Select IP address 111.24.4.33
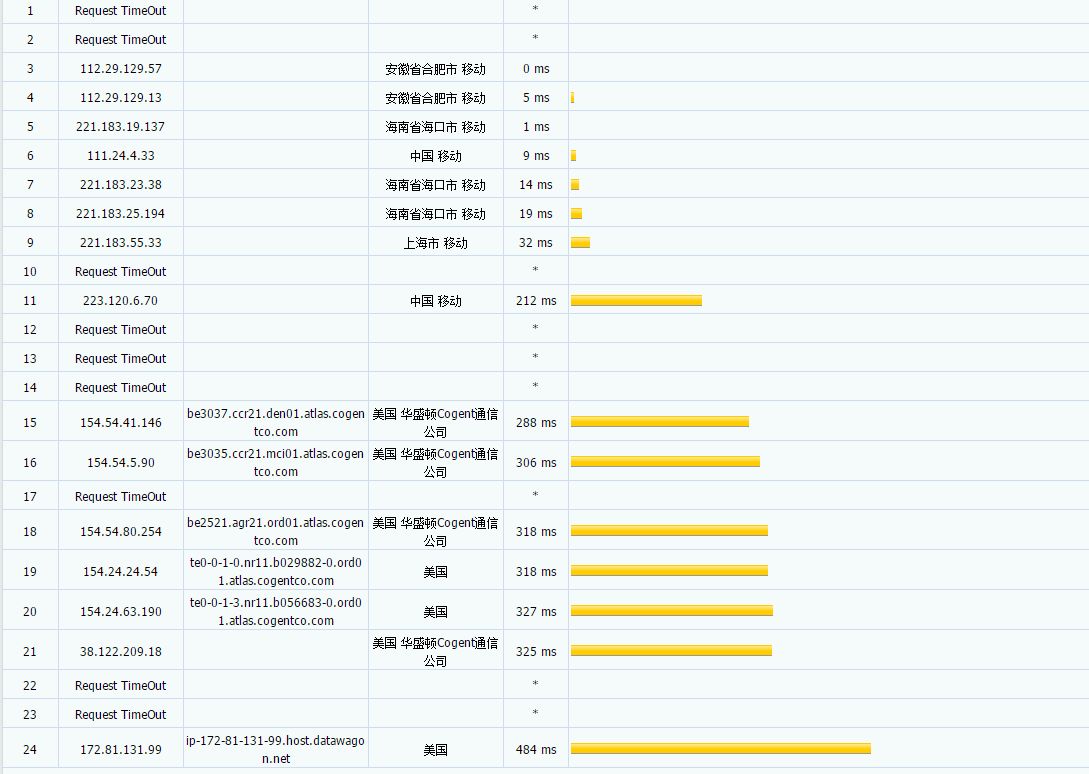 (x=121, y=156)
